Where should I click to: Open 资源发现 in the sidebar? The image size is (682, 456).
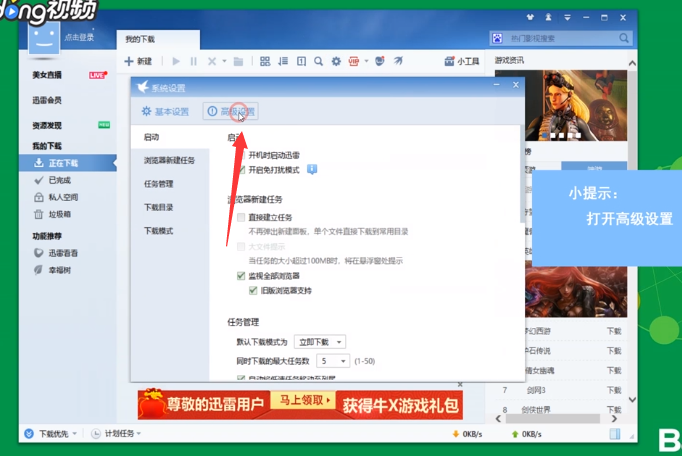(47, 126)
